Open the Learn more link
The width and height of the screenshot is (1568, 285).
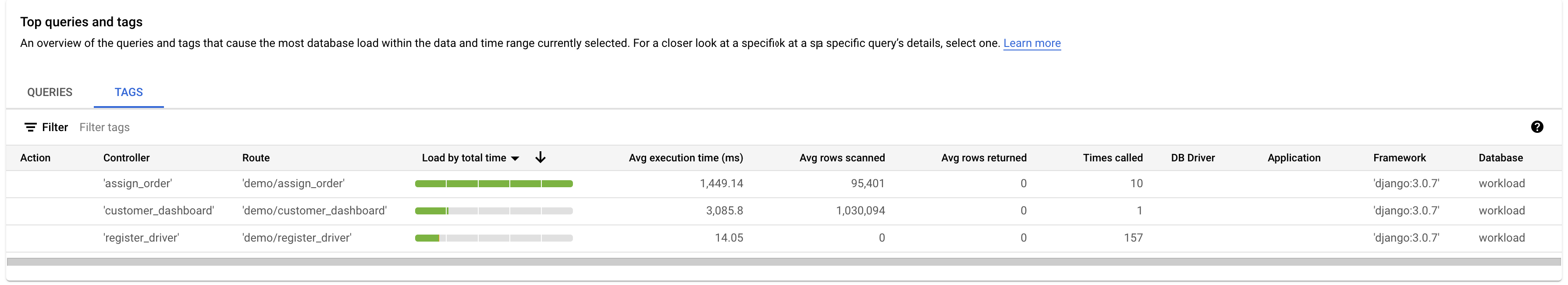click(1032, 43)
